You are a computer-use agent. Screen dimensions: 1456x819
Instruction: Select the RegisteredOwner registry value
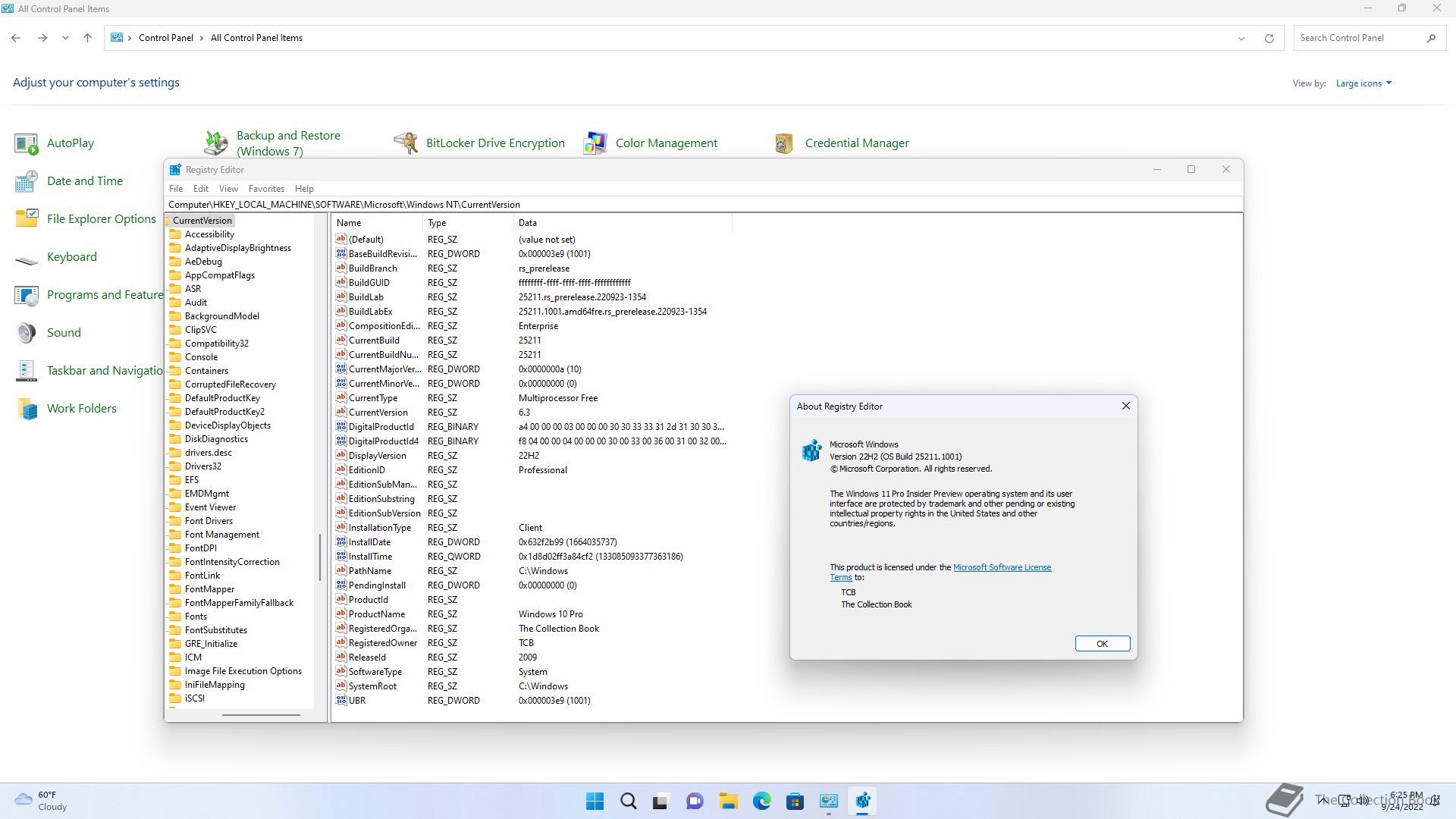tap(383, 643)
